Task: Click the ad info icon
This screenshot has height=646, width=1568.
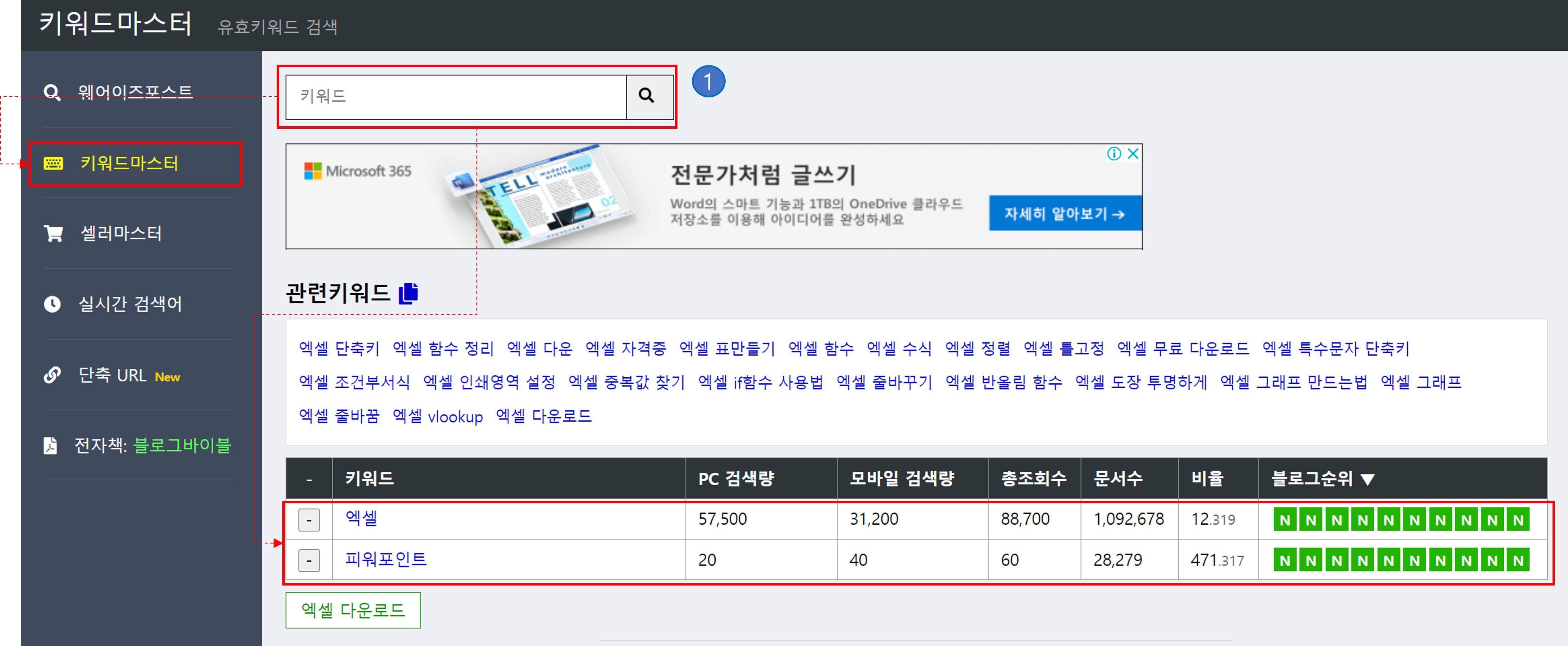Action: coord(1114,153)
